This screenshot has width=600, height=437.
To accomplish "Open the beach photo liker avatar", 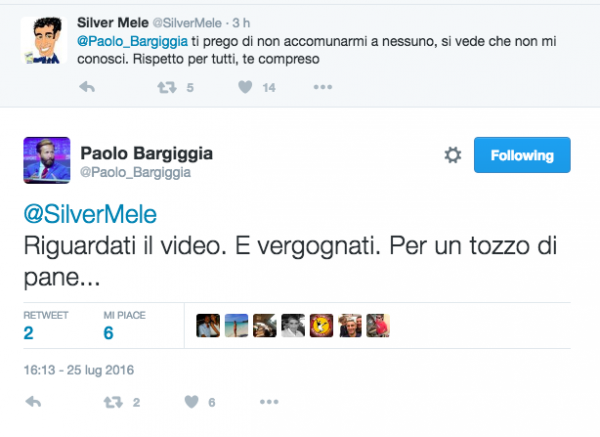I will tap(236, 326).
